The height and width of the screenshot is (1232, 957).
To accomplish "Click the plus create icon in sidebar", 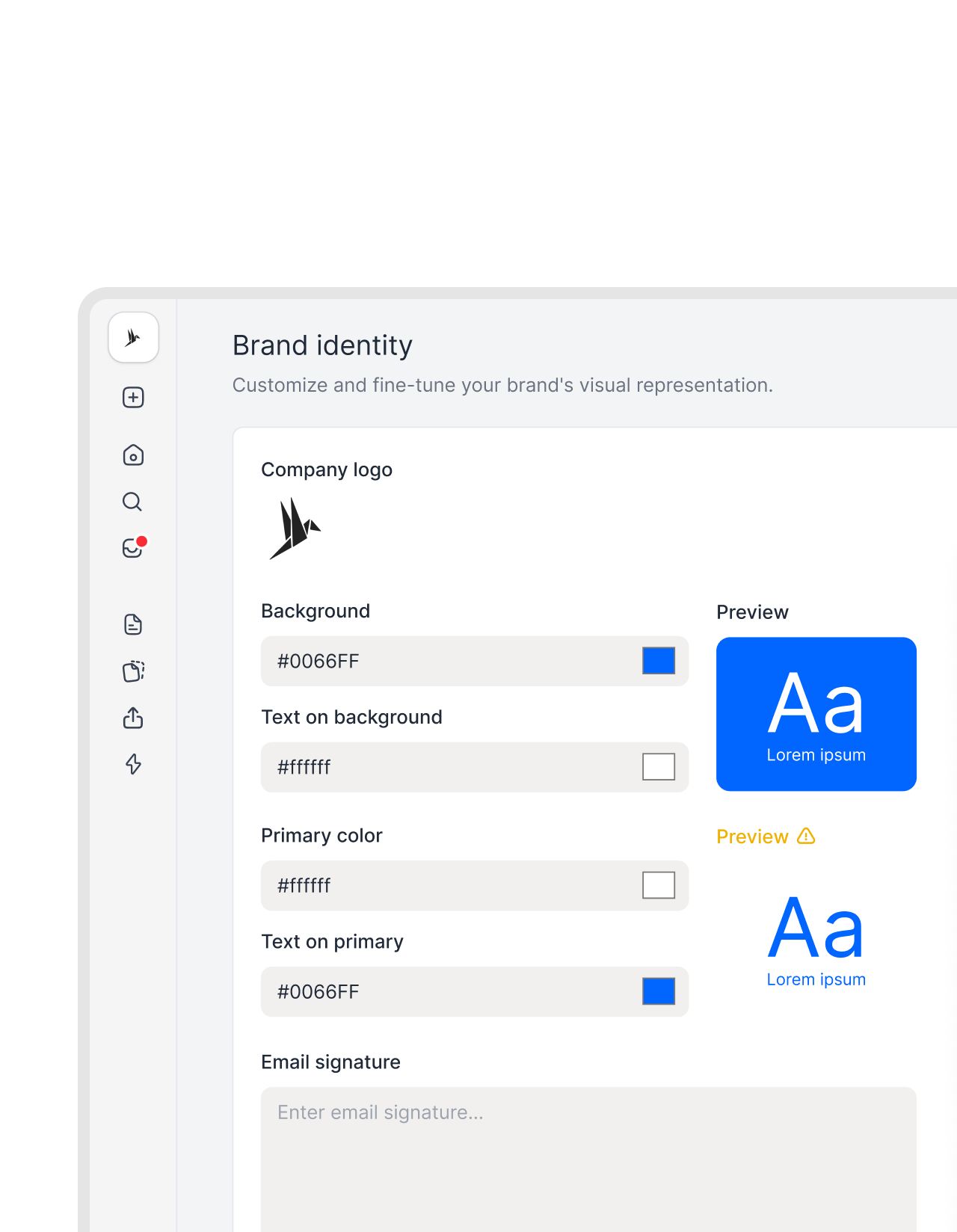I will pos(133,397).
